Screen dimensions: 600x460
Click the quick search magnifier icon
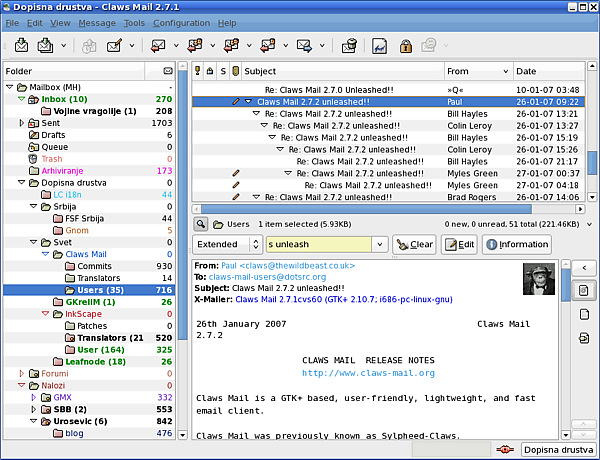[x=201, y=224]
